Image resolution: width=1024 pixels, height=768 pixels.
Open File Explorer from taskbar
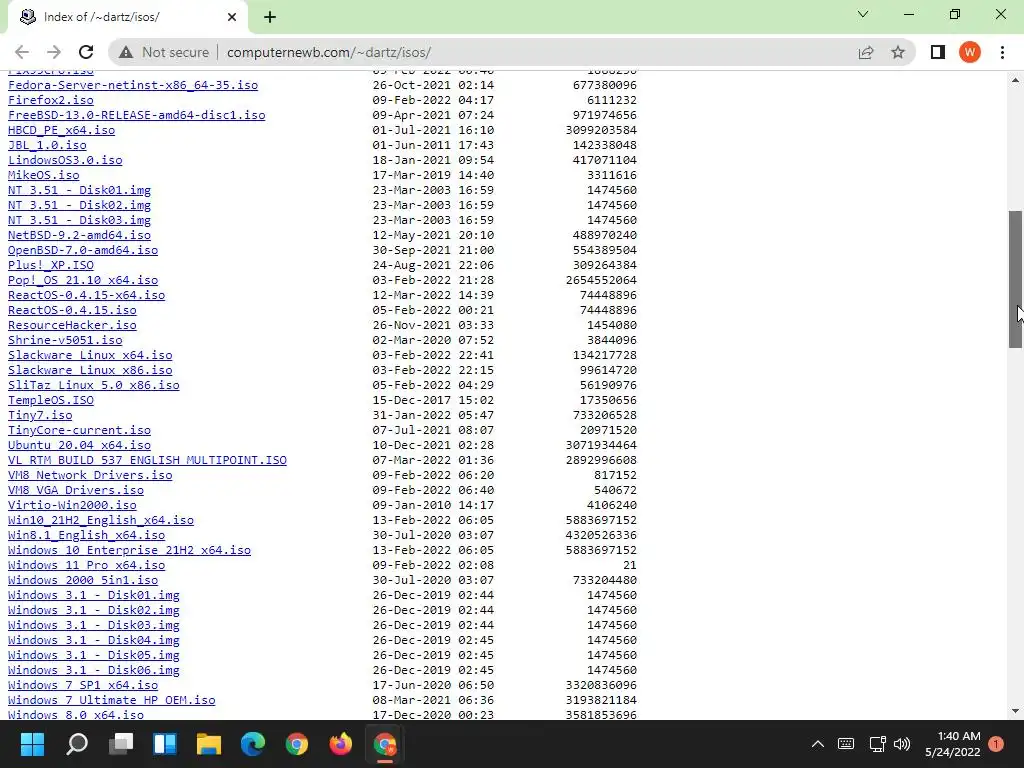[209, 744]
